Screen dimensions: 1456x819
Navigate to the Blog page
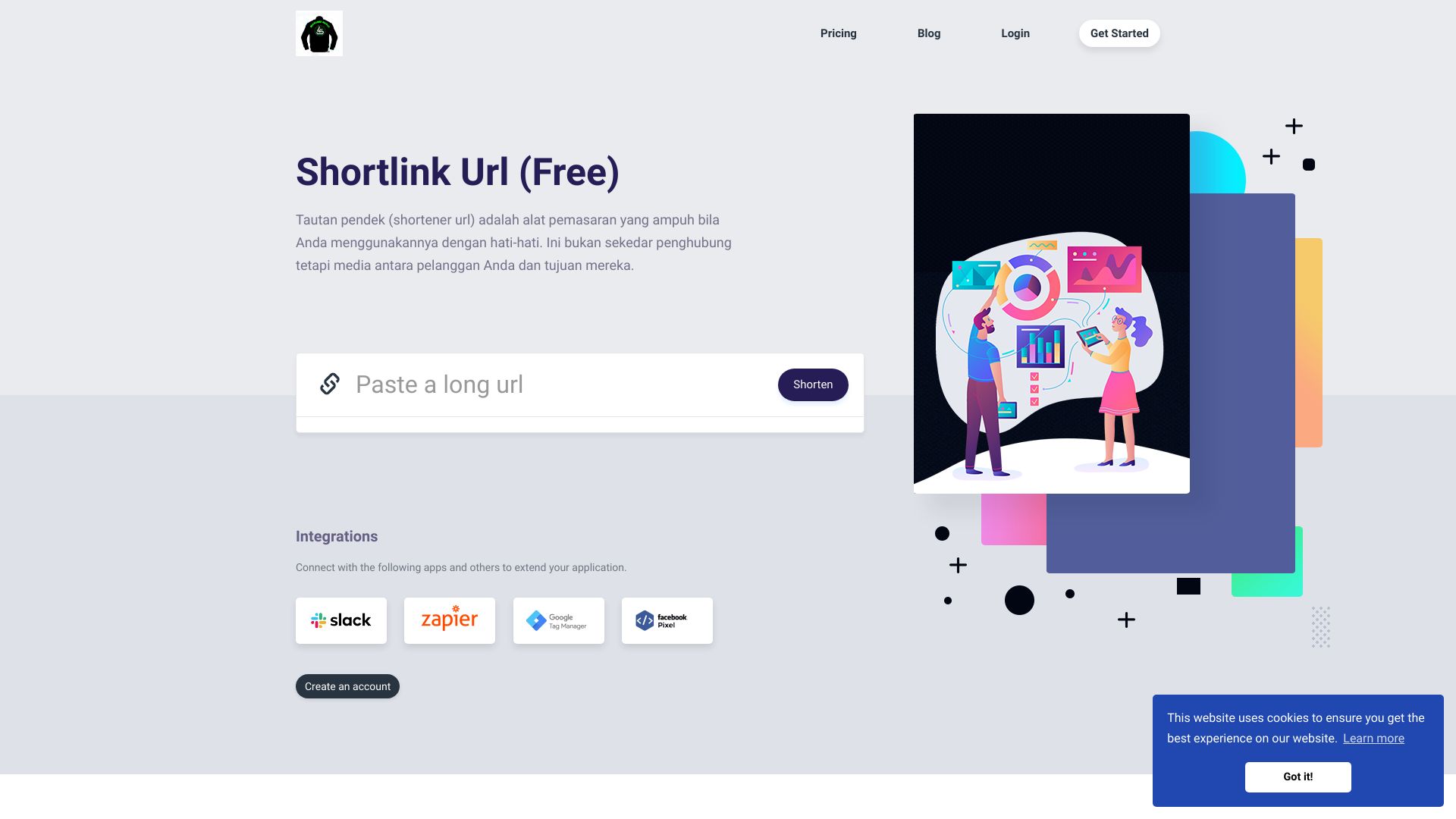click(x=928, y=33)
